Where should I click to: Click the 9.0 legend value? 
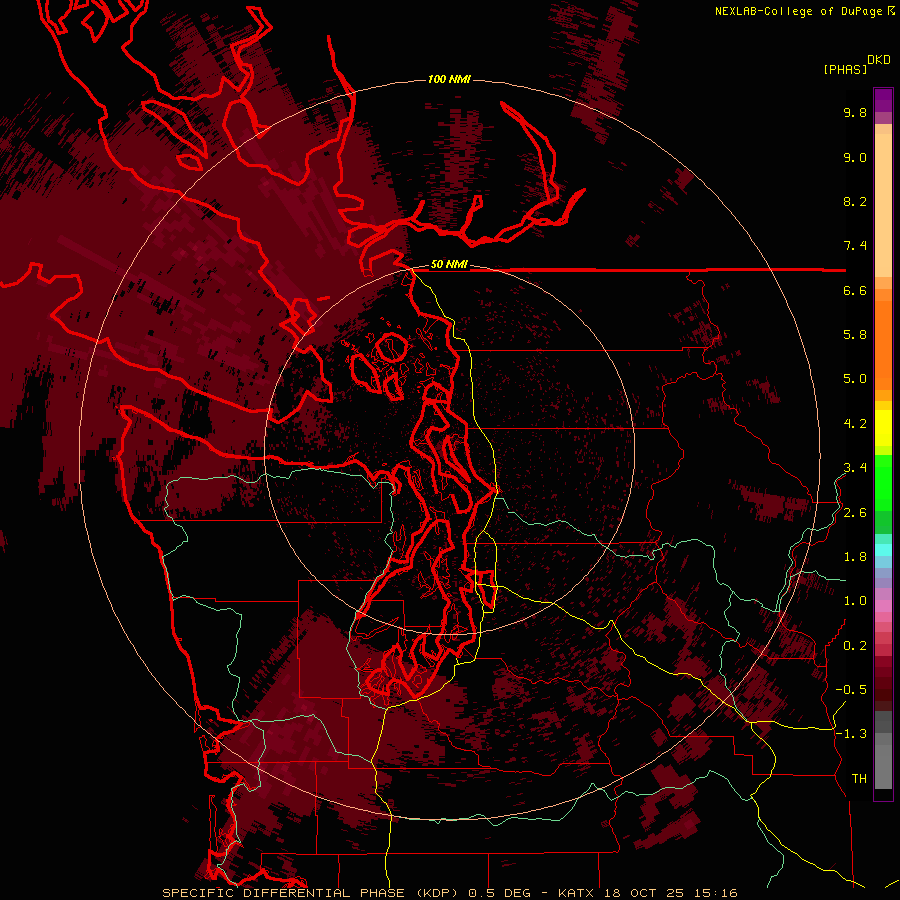tap(855, 158)
